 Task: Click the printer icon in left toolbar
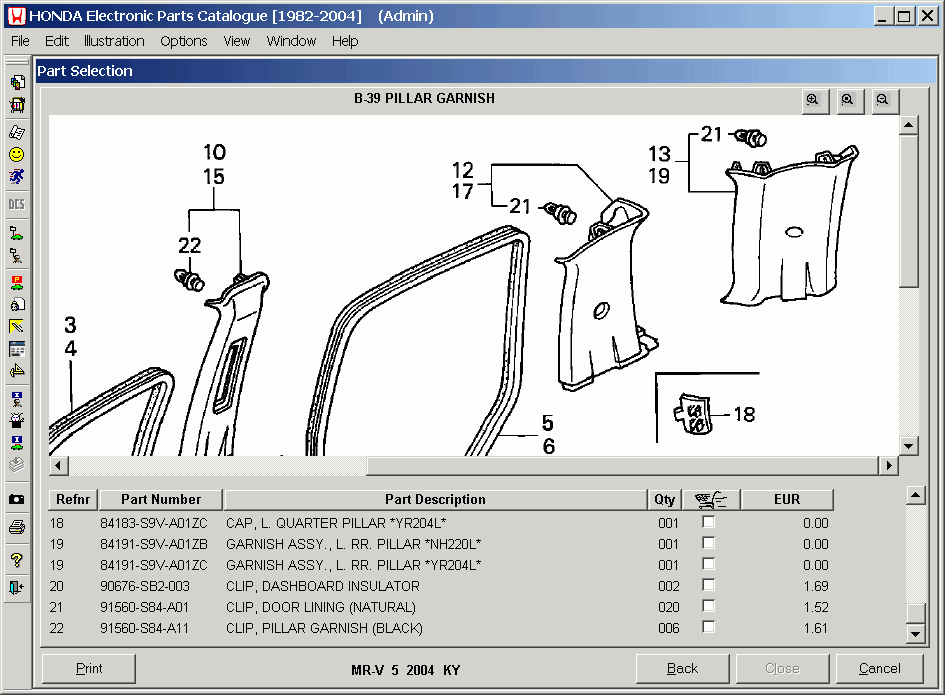tap(17, 526)
